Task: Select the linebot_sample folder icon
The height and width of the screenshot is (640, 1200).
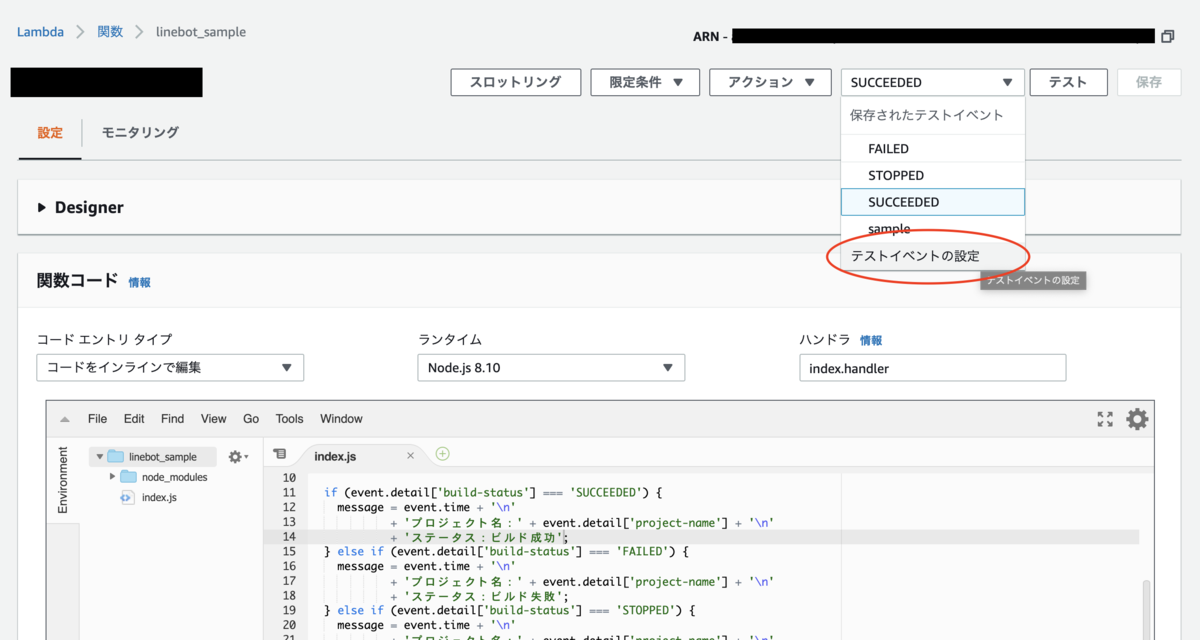Action: click(115, 456)
